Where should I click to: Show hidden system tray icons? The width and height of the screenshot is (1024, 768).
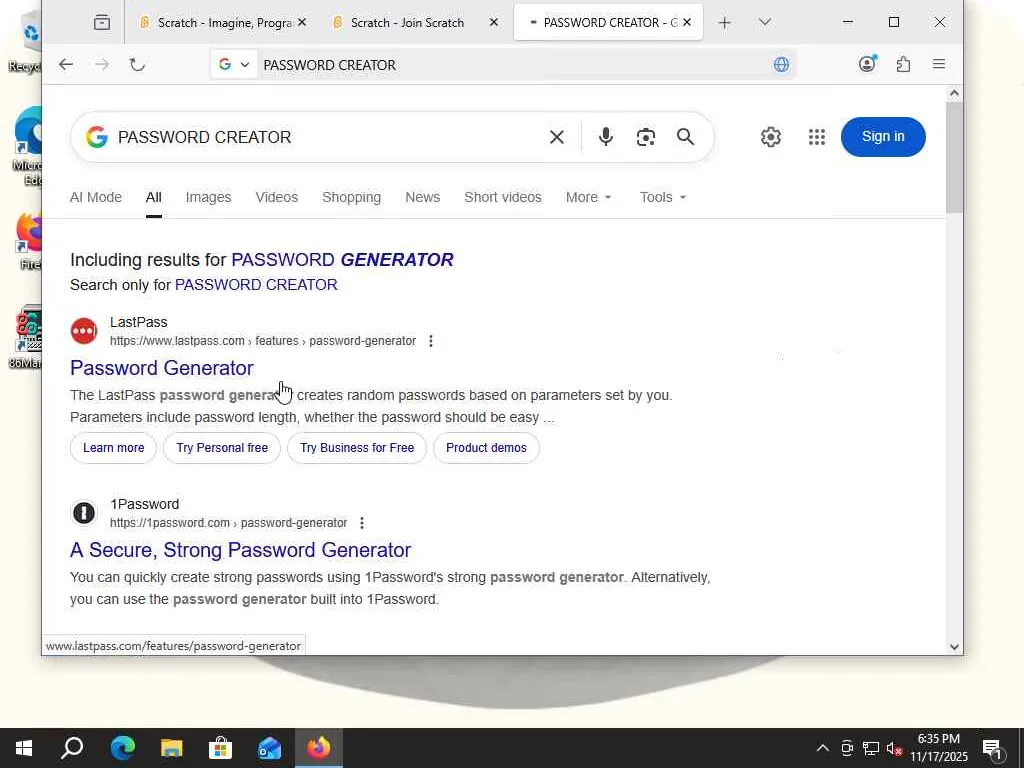[823, 748]
